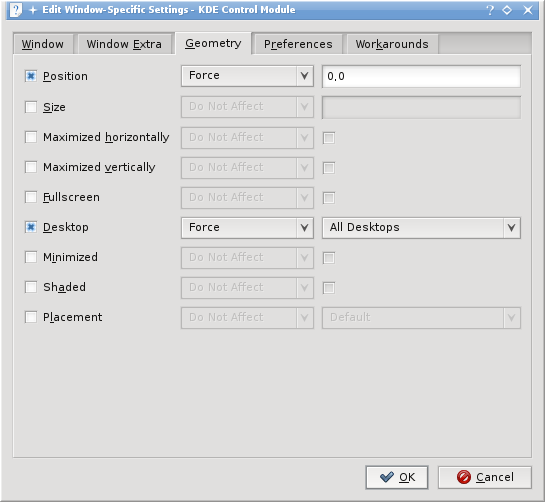Click the keep-above plus icon in title bar
The height and width of the screenshot is (502, 545).
33,10
